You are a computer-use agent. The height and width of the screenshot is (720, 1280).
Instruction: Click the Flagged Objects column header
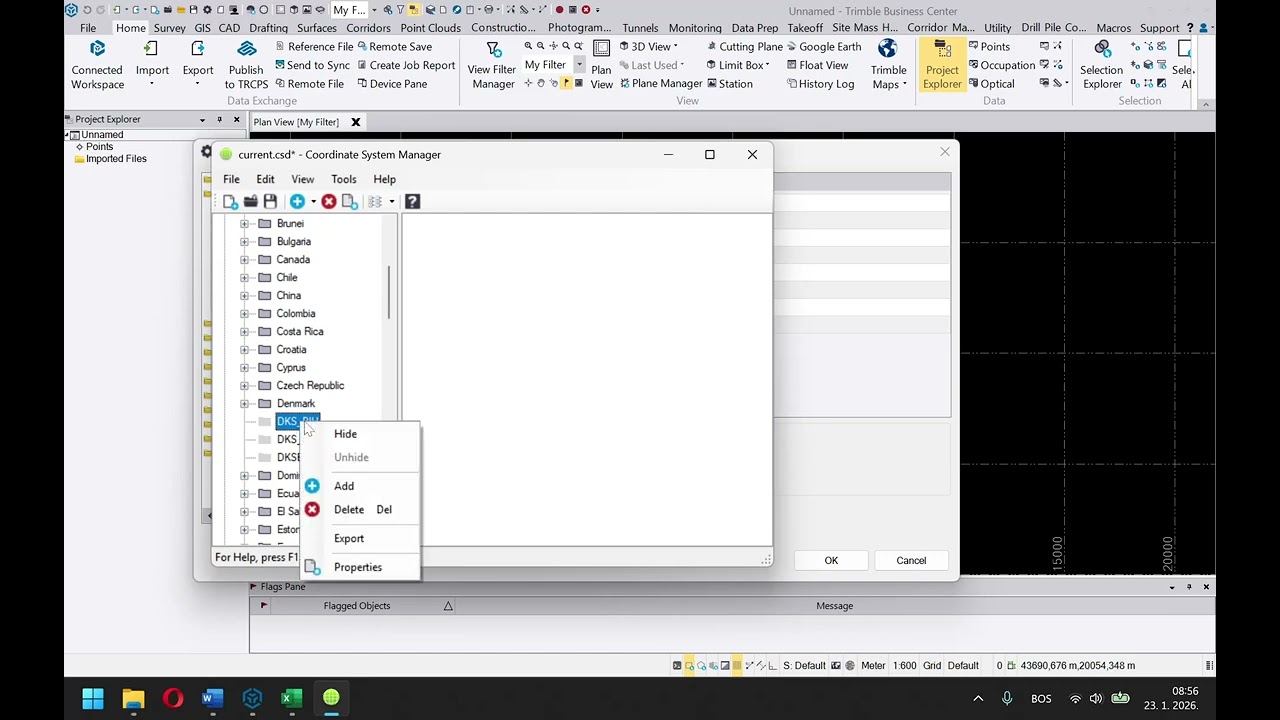(357, 606)
